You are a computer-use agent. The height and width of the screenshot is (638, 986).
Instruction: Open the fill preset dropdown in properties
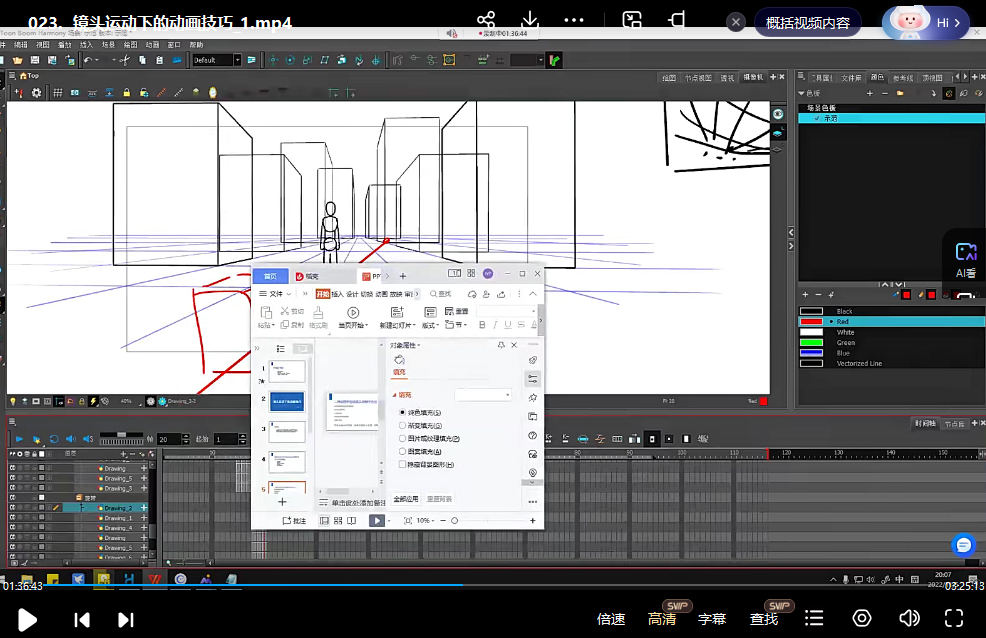point(483,395)
